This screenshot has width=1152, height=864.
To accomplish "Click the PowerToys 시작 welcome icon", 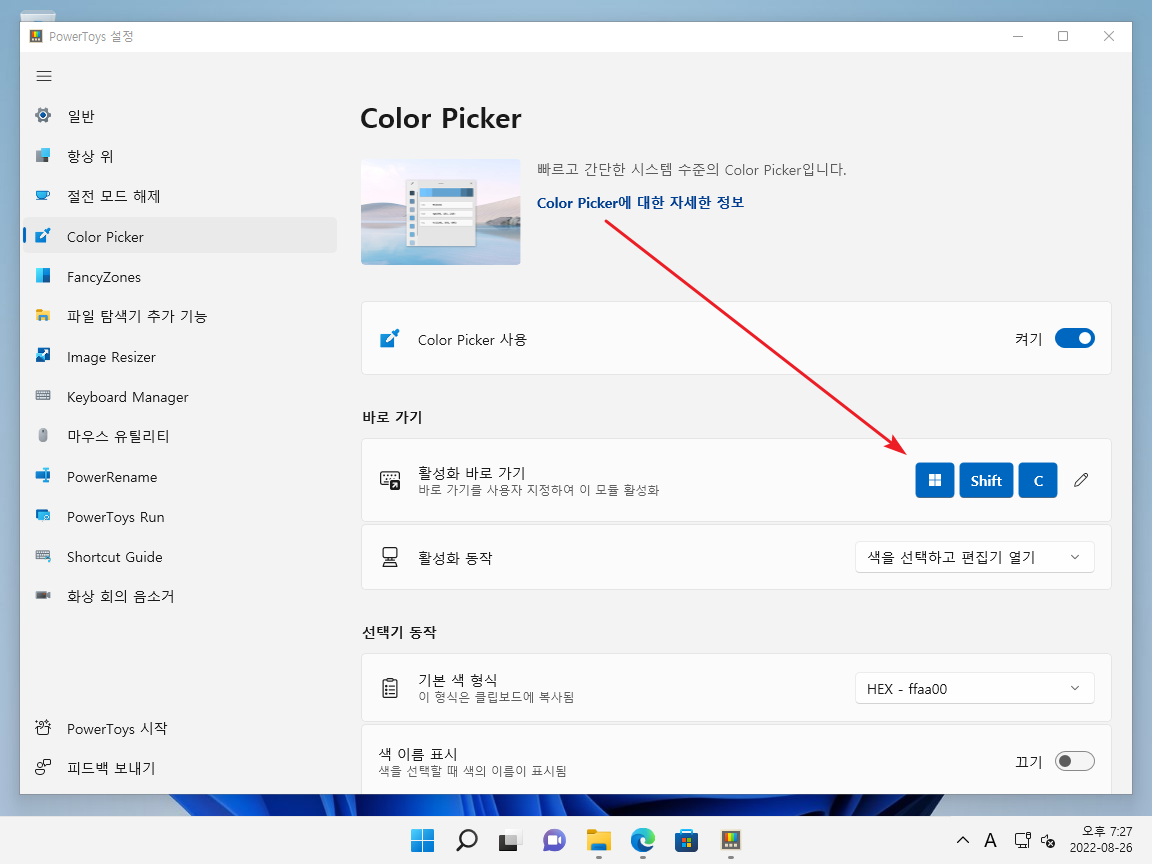I will coord(43,727).
